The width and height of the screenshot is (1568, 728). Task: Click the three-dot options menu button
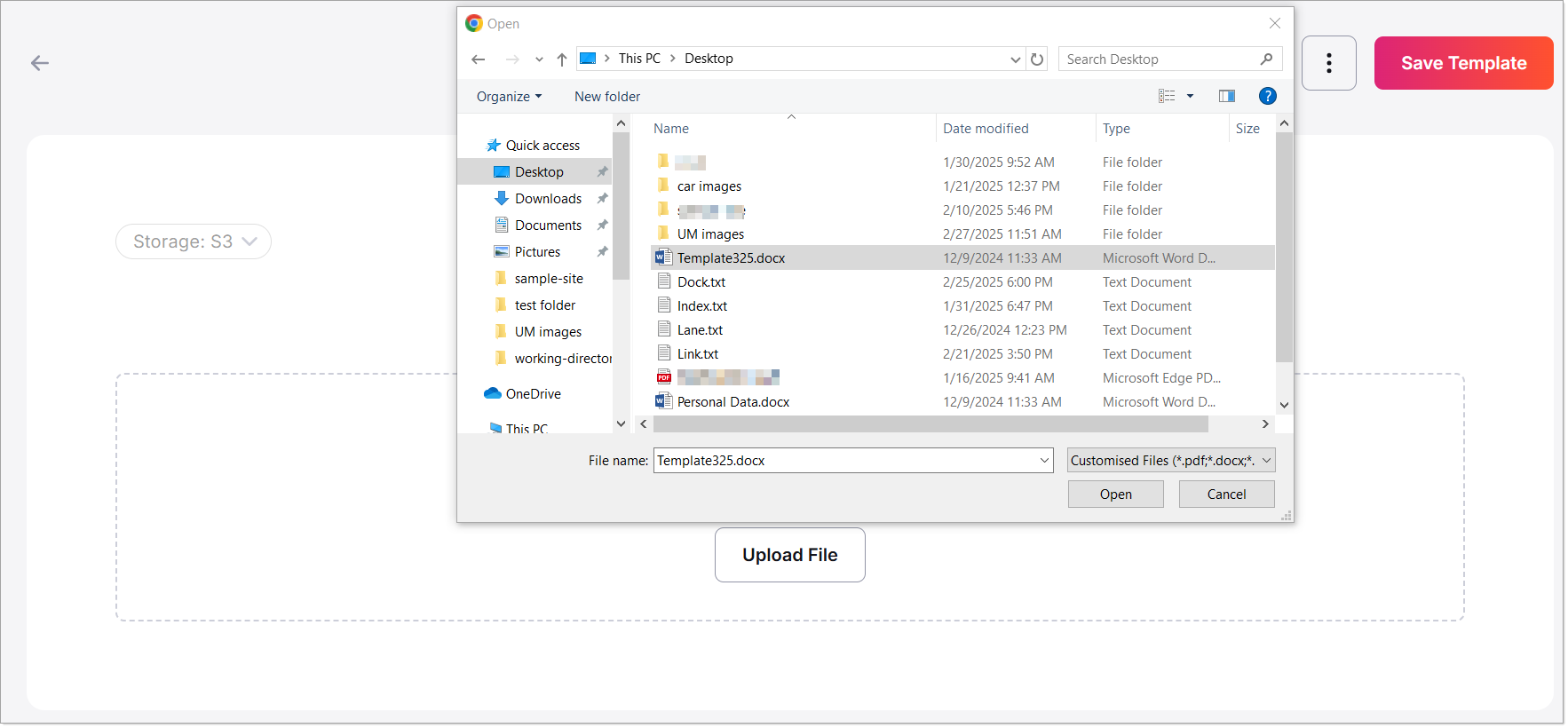click(1328, 63)
